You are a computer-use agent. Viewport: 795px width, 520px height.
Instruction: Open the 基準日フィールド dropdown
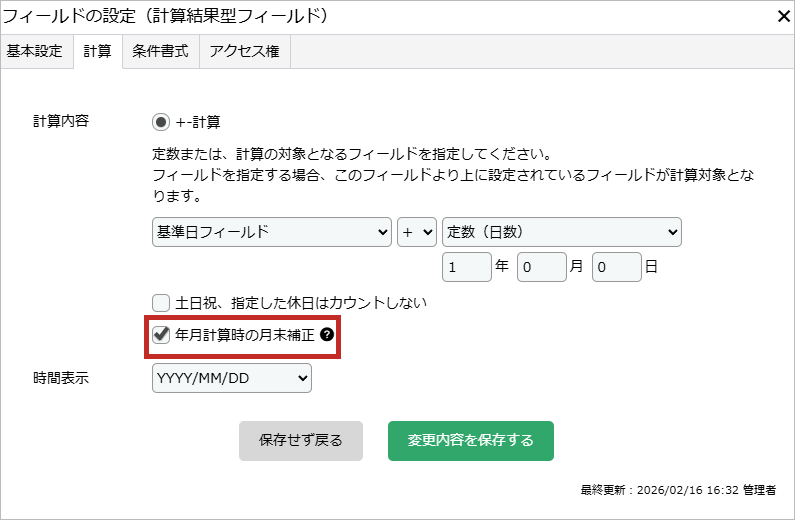271,232
